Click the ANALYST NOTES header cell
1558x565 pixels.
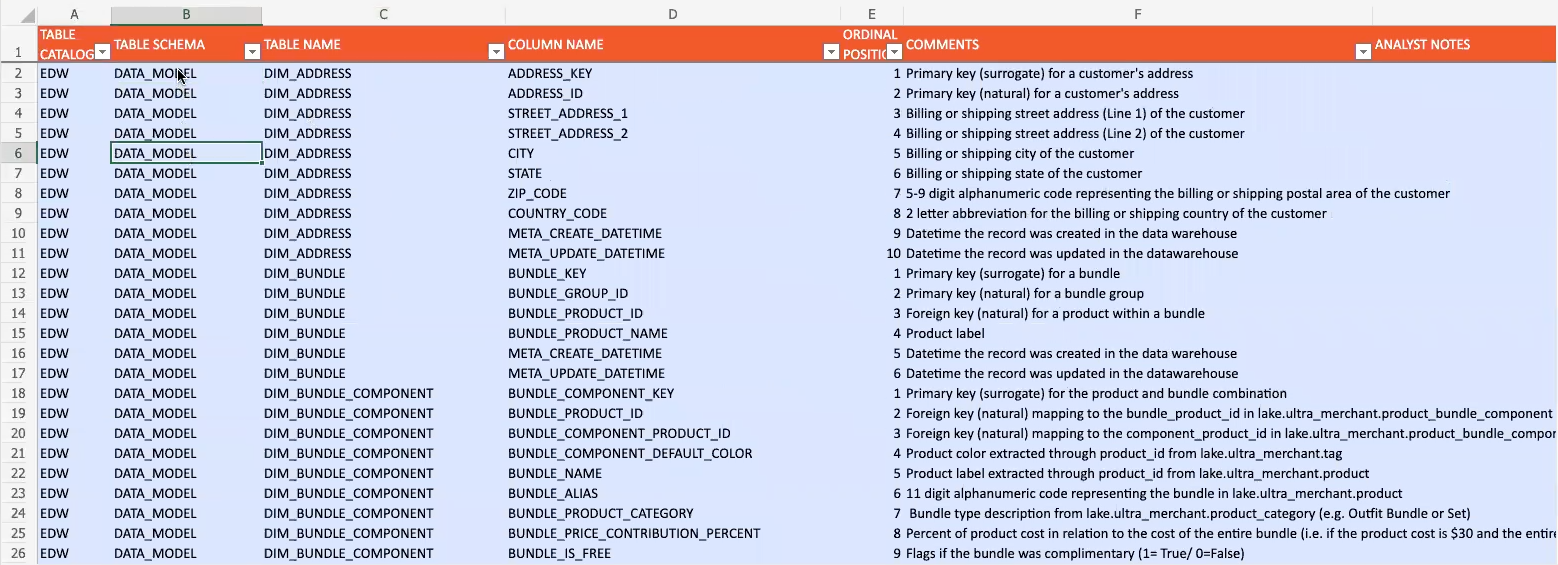(x=1465, y=44)
